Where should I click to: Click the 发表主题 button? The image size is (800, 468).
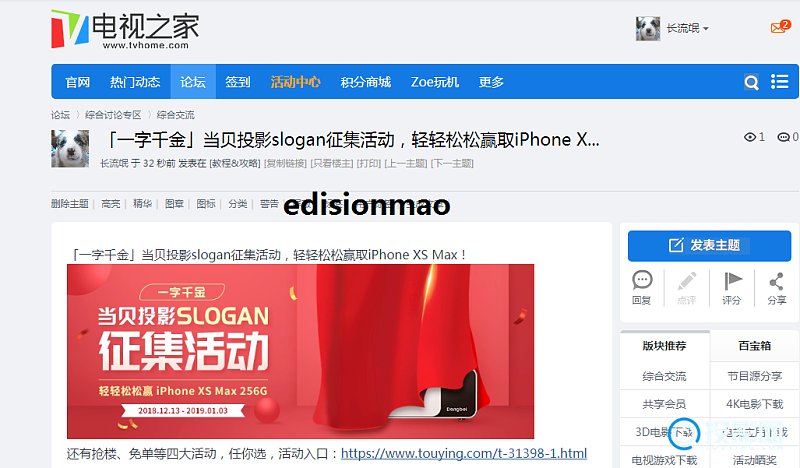[709, 245]
